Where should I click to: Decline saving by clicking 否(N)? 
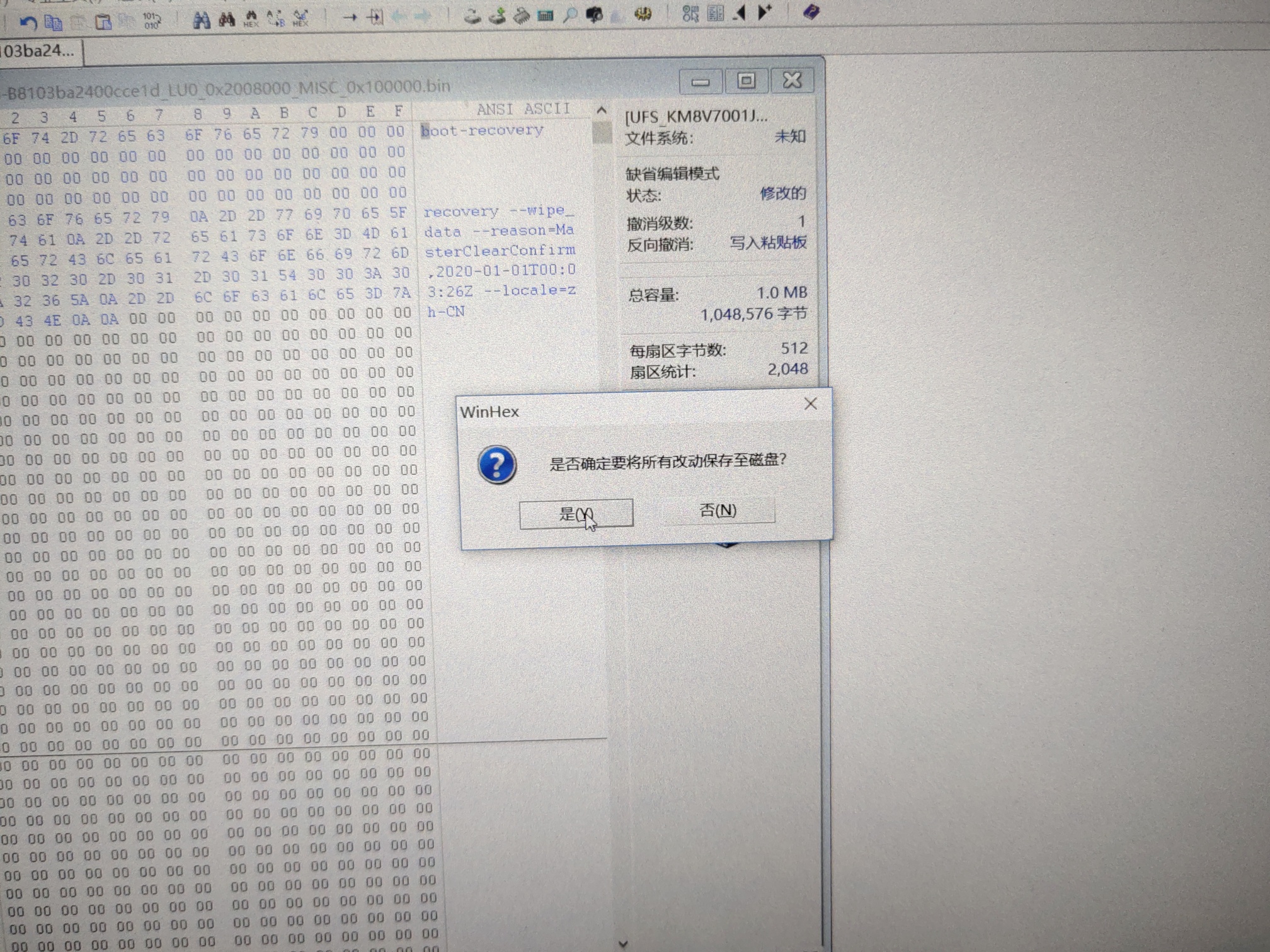(x=718, y=510)
